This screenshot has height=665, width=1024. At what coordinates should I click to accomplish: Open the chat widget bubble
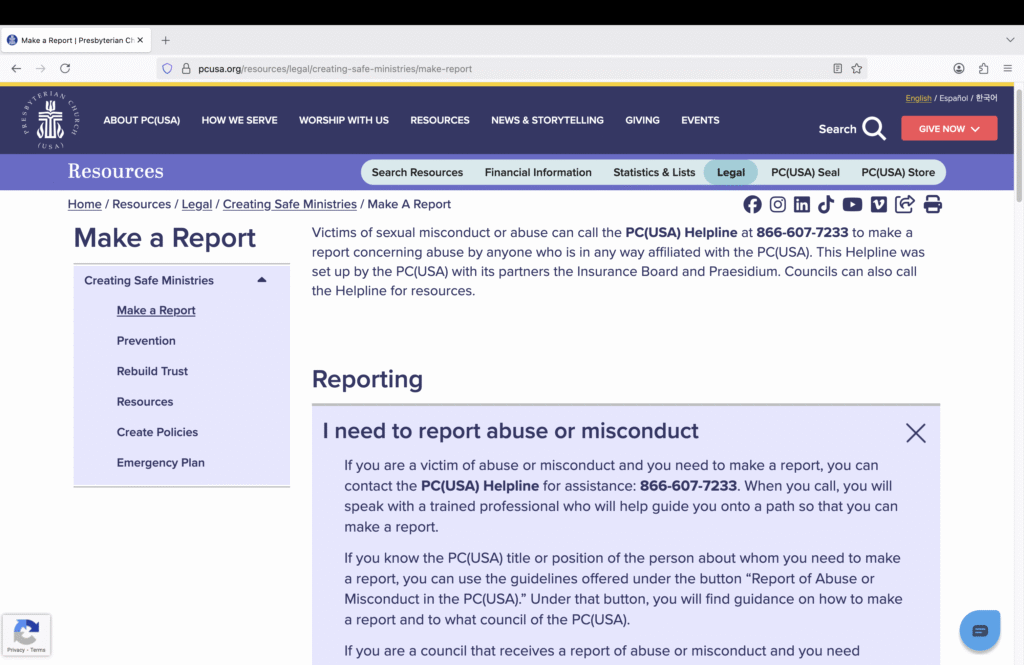[x=979, y=630]
